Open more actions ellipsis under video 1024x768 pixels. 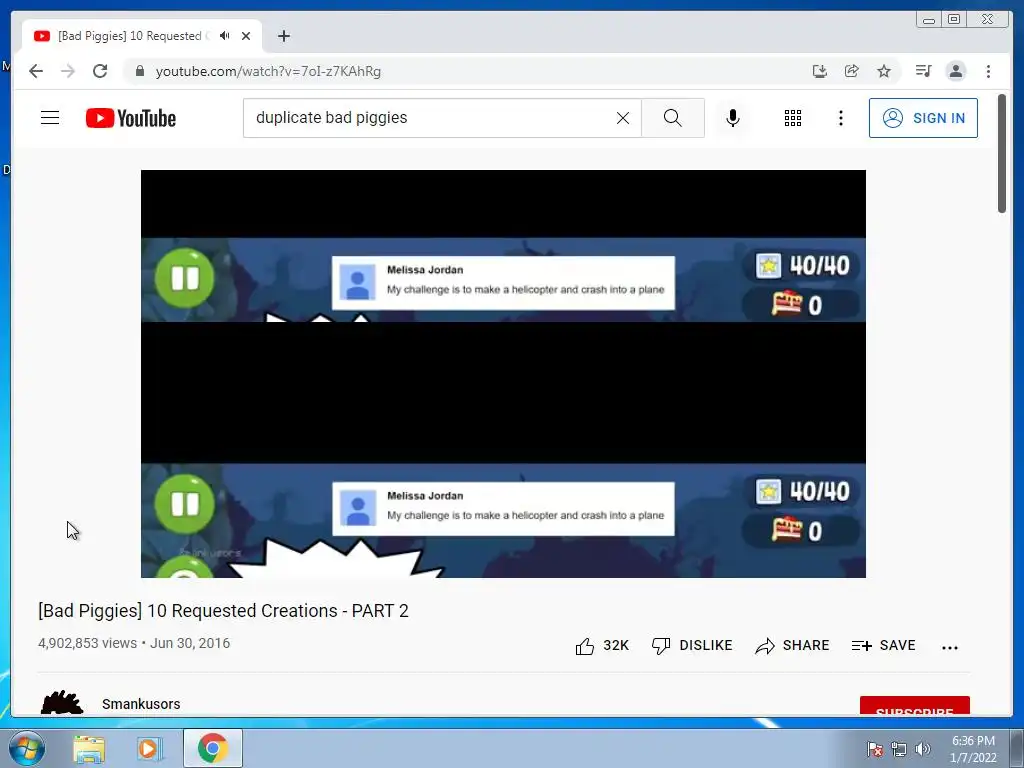point(950,647)
